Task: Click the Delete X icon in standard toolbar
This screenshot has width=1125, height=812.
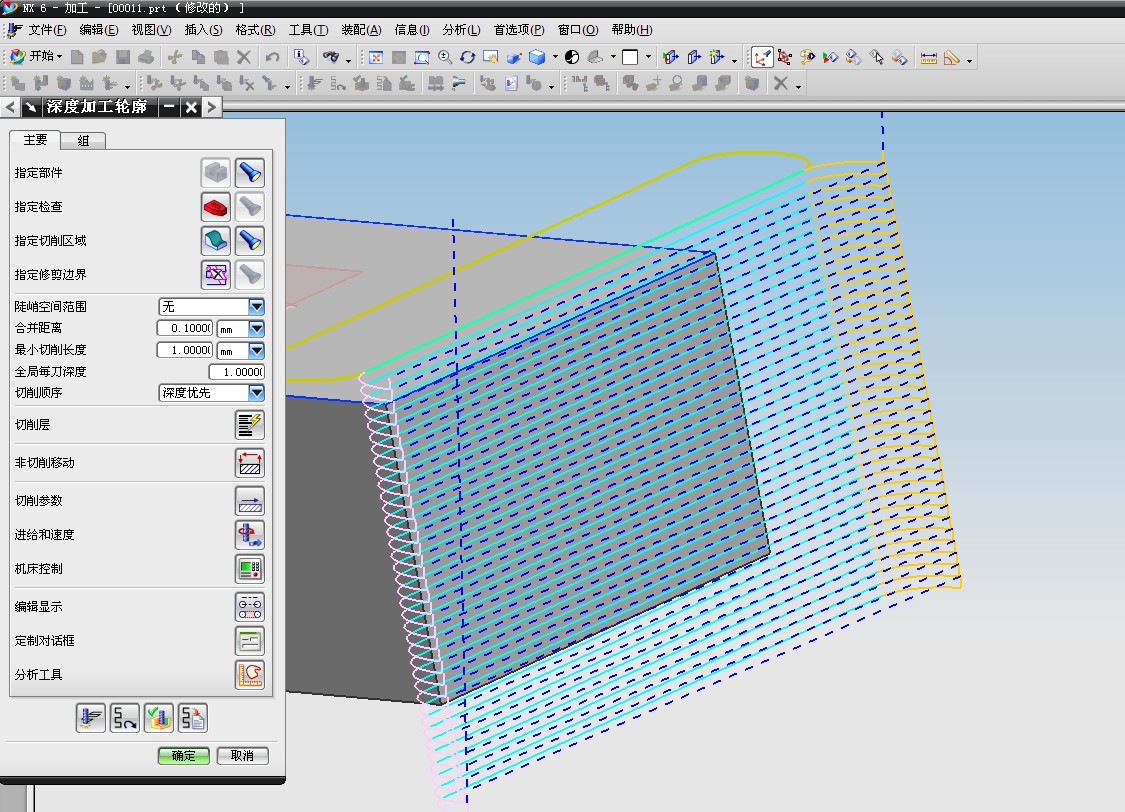Action: click(244, 57)
